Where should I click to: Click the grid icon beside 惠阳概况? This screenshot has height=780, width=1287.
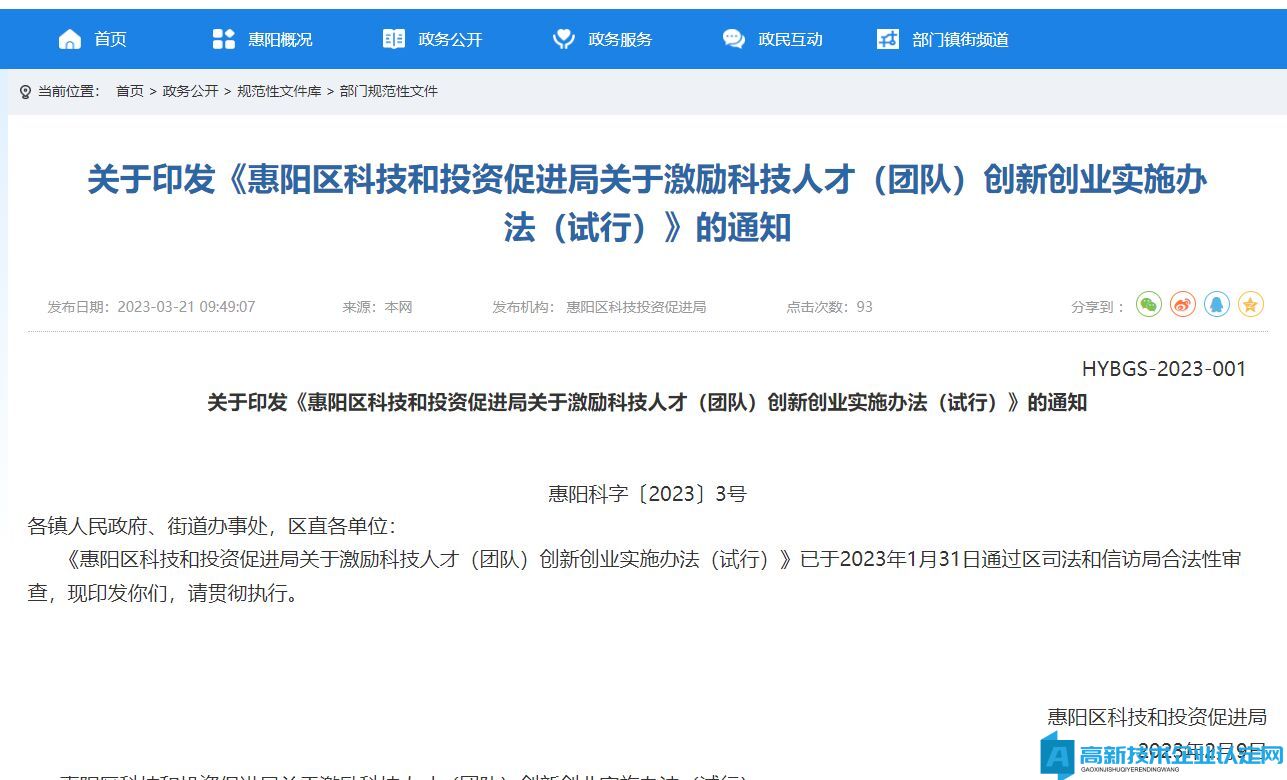[224, 39]
